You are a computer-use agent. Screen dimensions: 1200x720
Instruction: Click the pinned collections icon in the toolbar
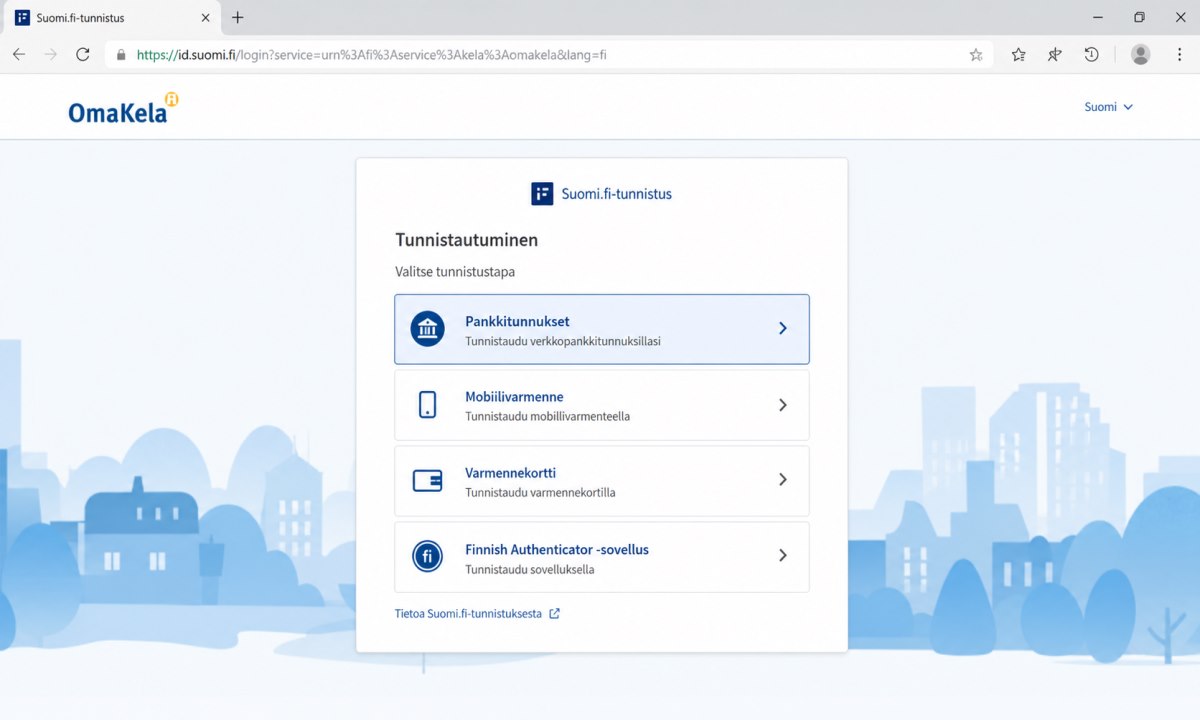[x=1055, y=55]
